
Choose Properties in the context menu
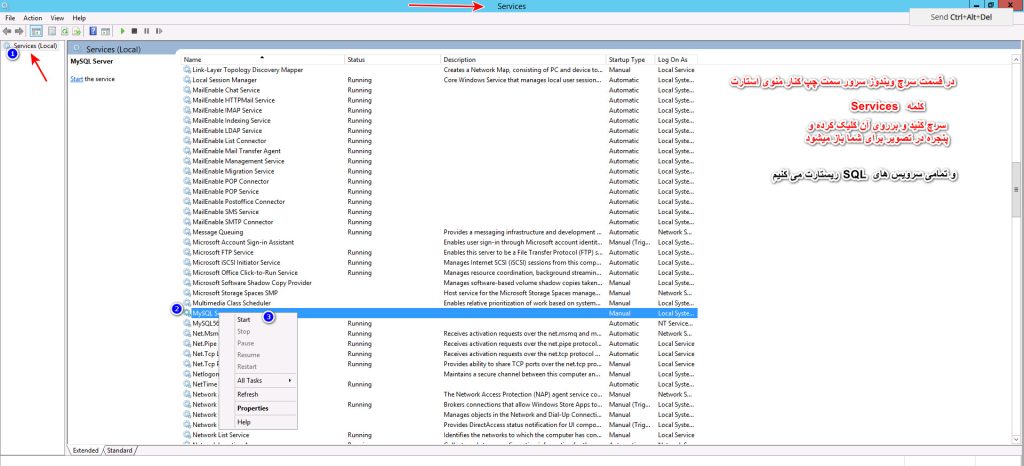tap(253, 408)
